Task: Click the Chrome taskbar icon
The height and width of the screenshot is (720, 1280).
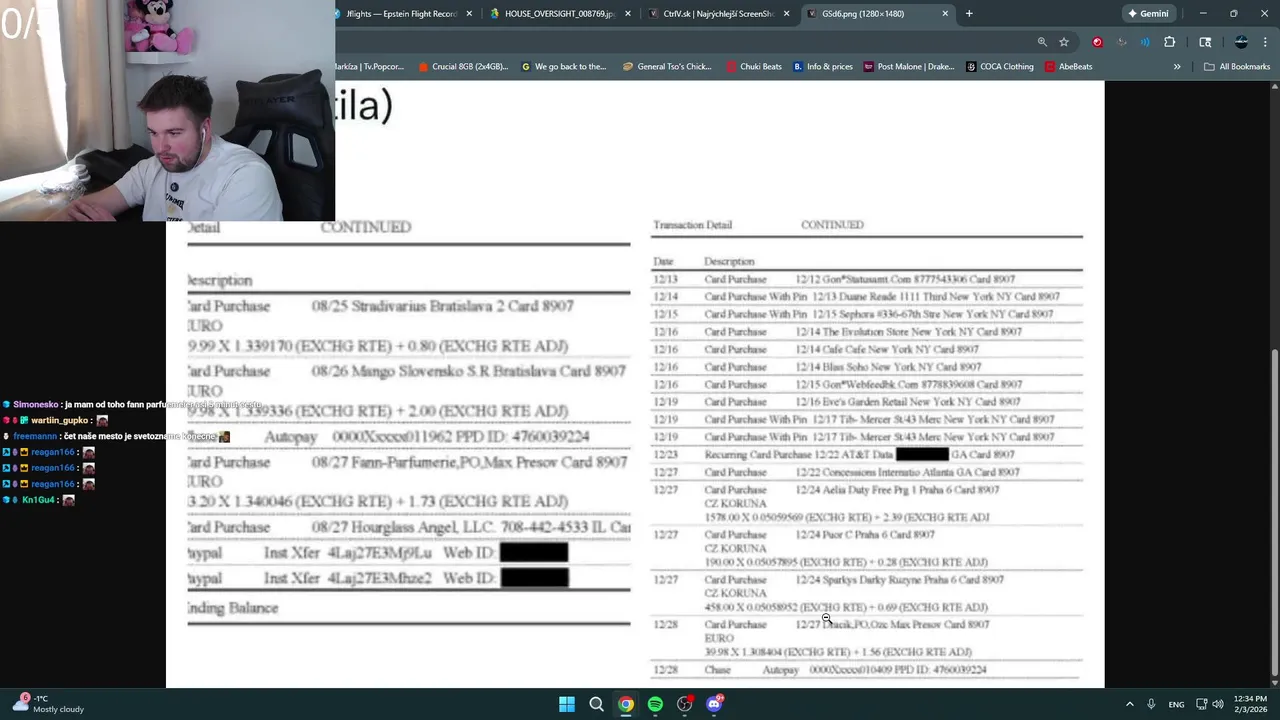Action: (x=626, y=704)
